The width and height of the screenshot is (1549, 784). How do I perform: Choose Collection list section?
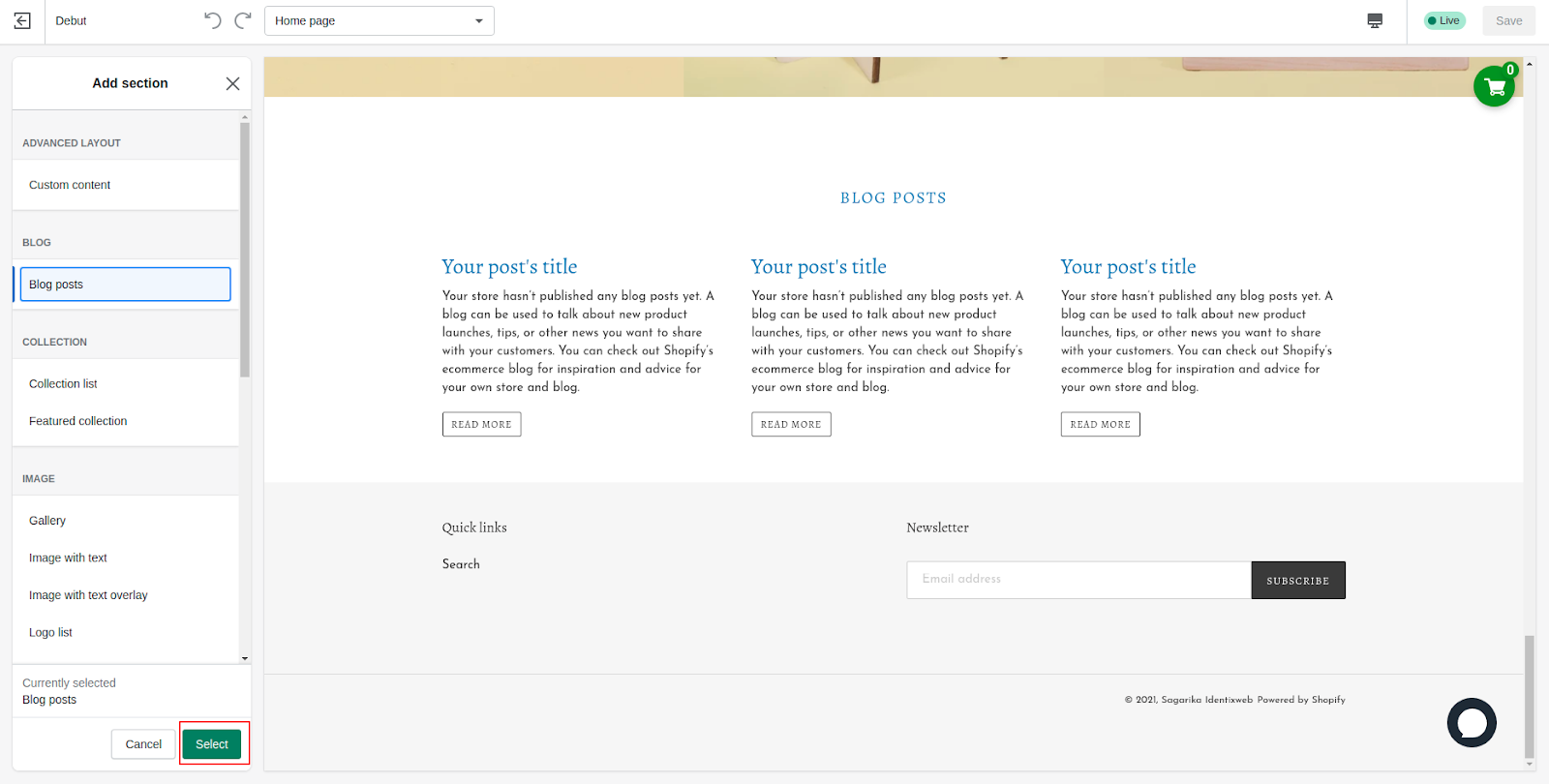(x=125, y=384)
